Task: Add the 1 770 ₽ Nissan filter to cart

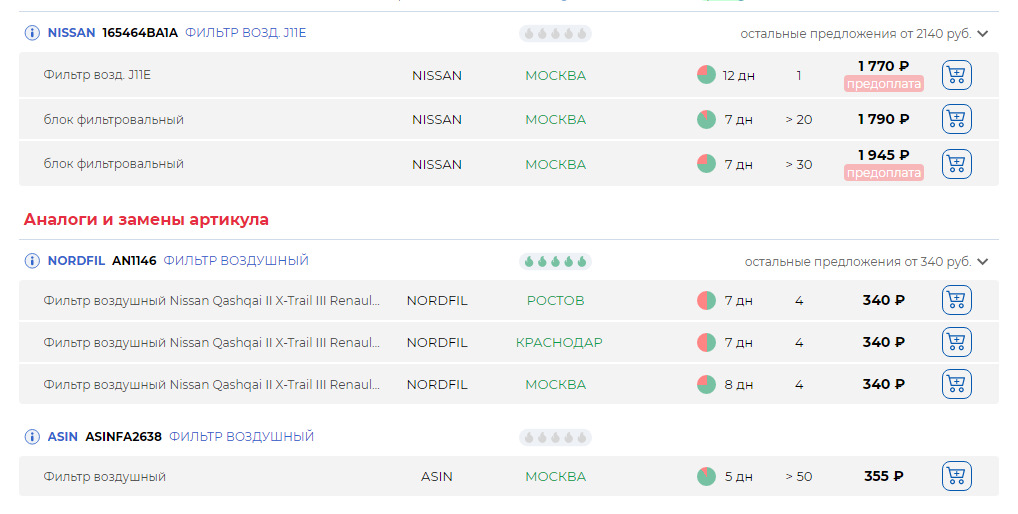Action: tap(956, 75)
